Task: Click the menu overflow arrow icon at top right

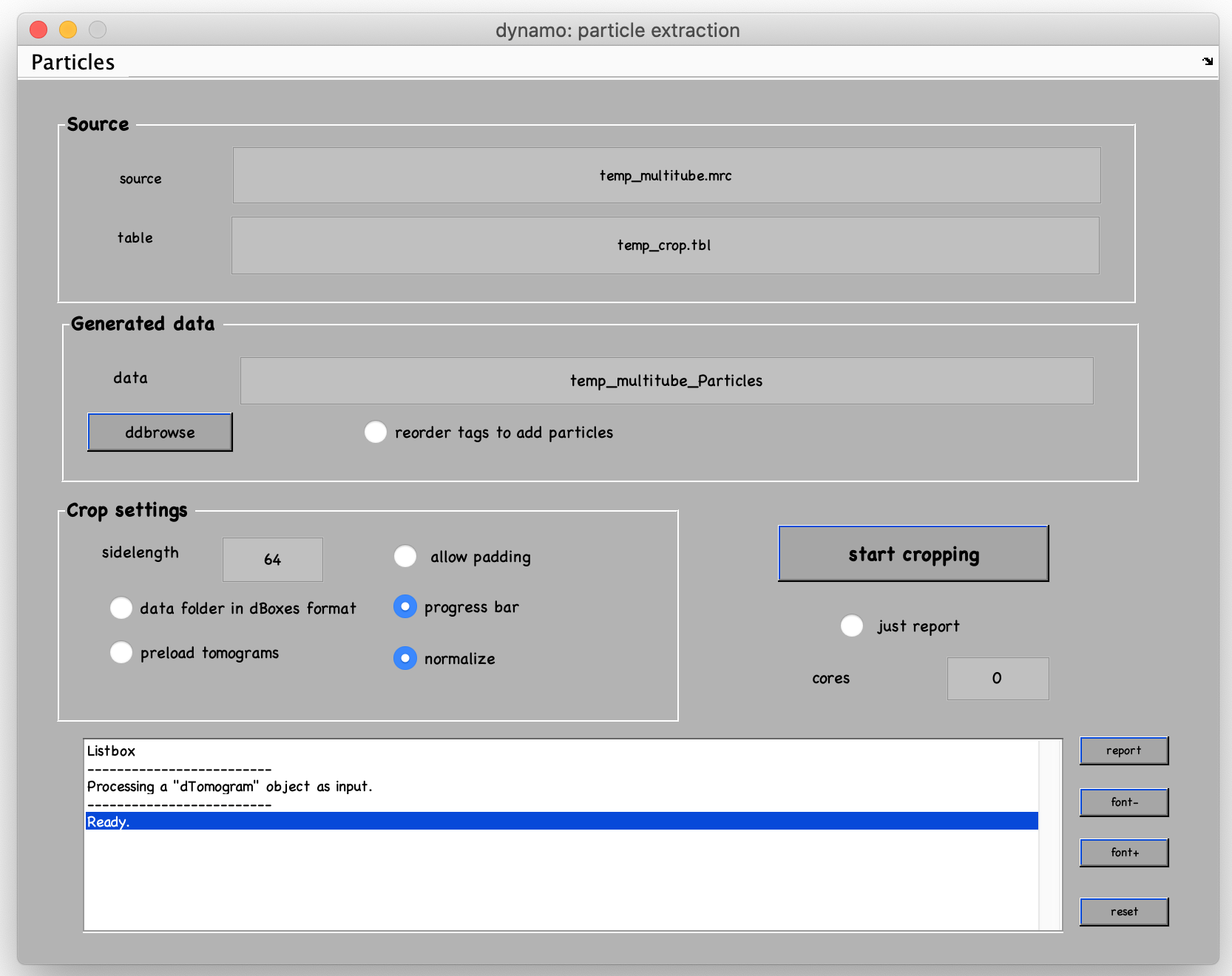Action: [x=1208, y=61]
